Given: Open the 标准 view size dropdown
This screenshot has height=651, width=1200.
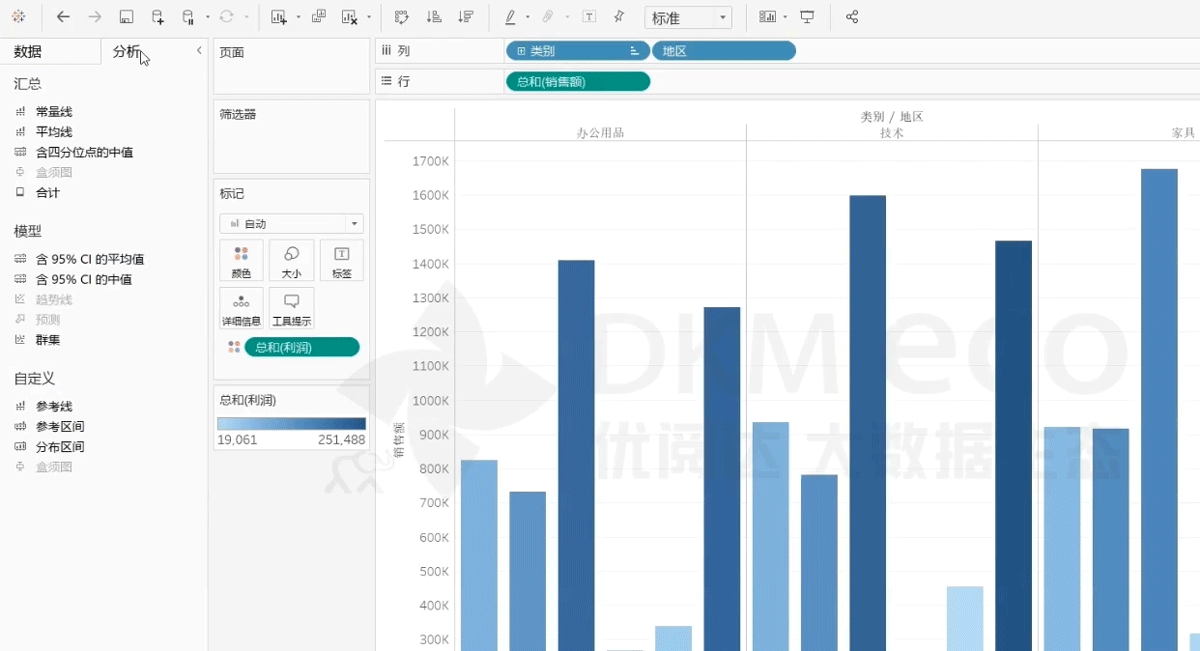Looking at the screenshot, I should (689, 18).
